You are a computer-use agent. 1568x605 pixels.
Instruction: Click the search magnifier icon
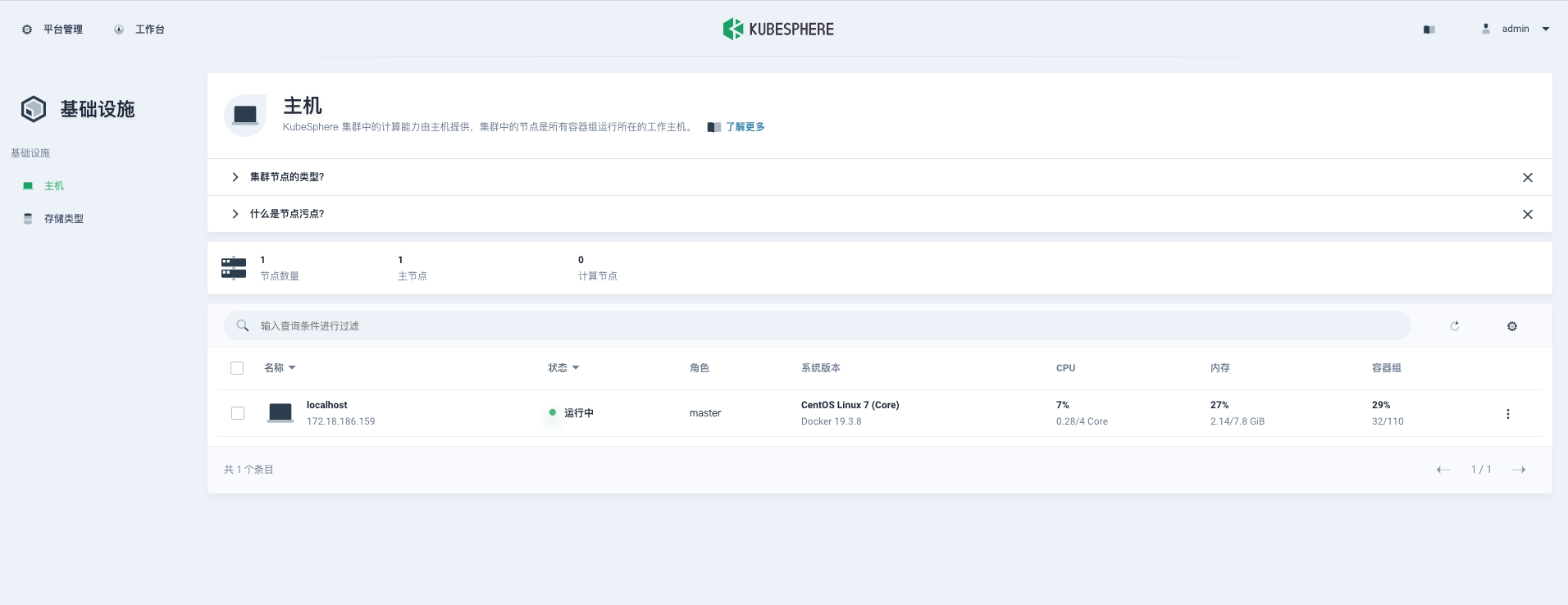(x=243, y=325)
